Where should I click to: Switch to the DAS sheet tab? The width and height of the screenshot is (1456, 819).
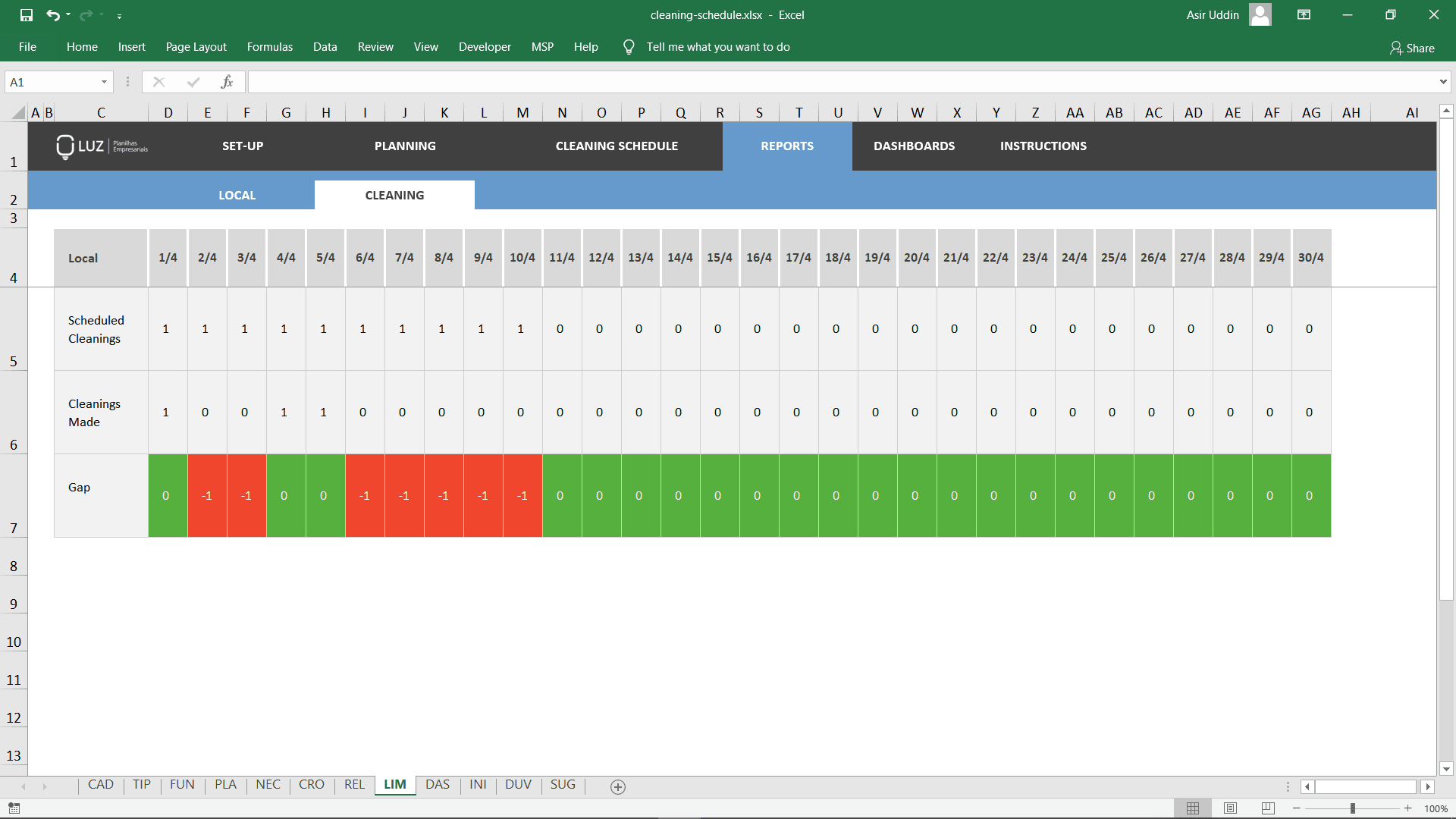coord(438,785)
